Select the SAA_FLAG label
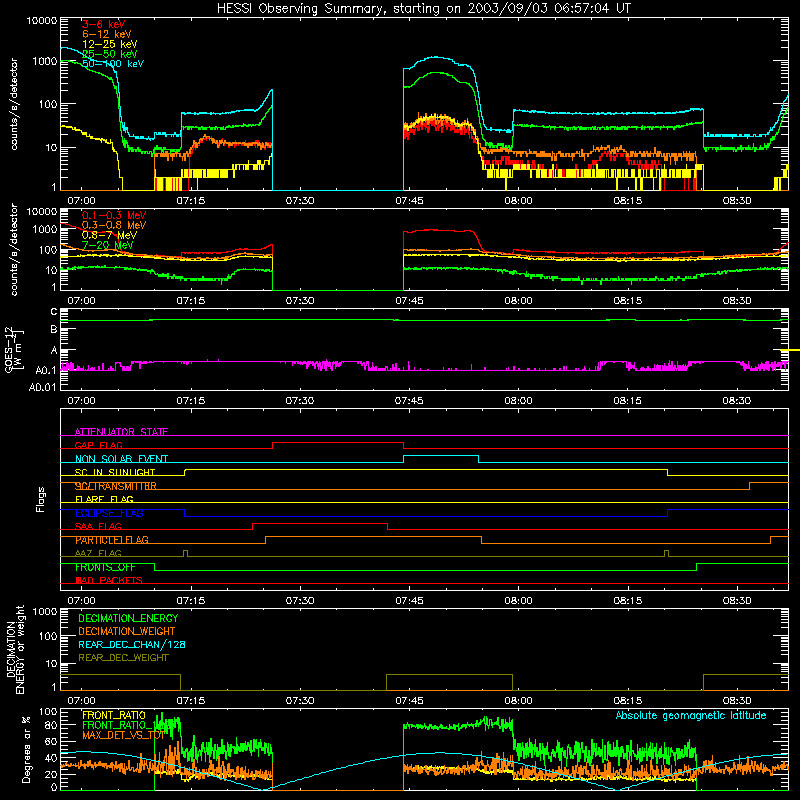Screen dimensions: 800x800 (98, 526)
